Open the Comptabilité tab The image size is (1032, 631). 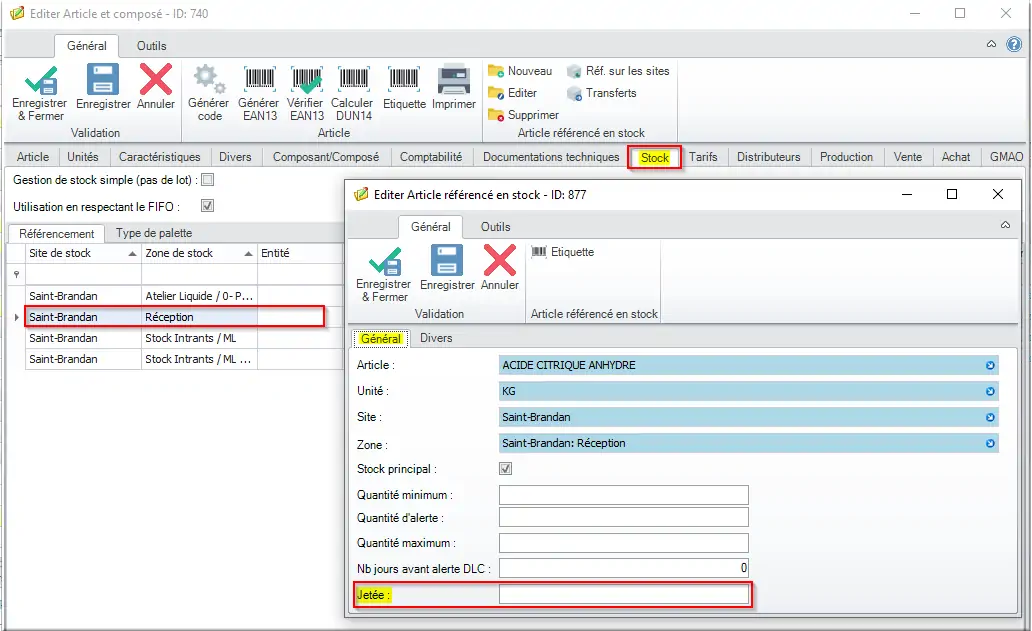click(431, 157)
